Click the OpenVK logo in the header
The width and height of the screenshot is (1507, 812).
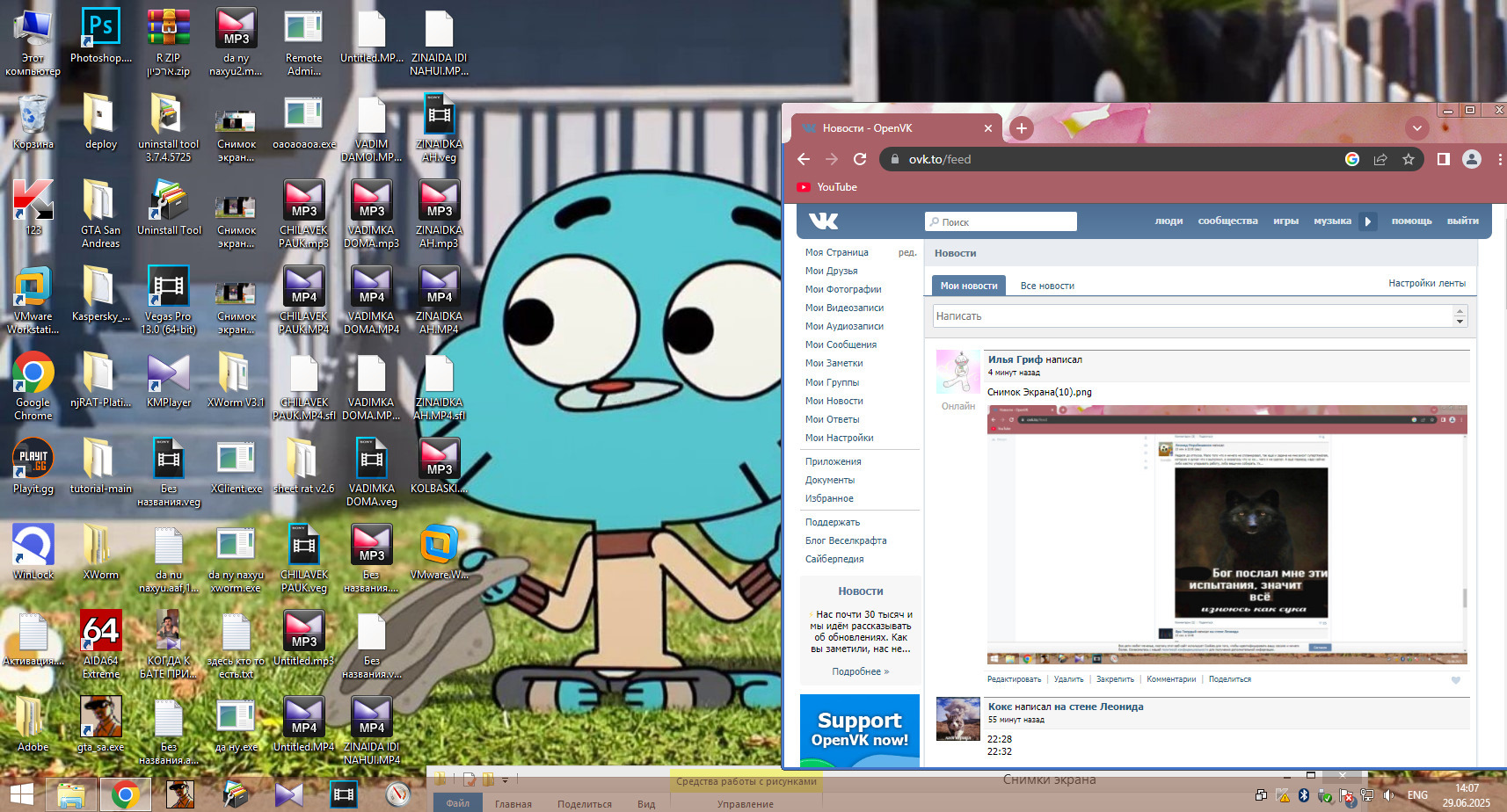click(x=823, y=221)
